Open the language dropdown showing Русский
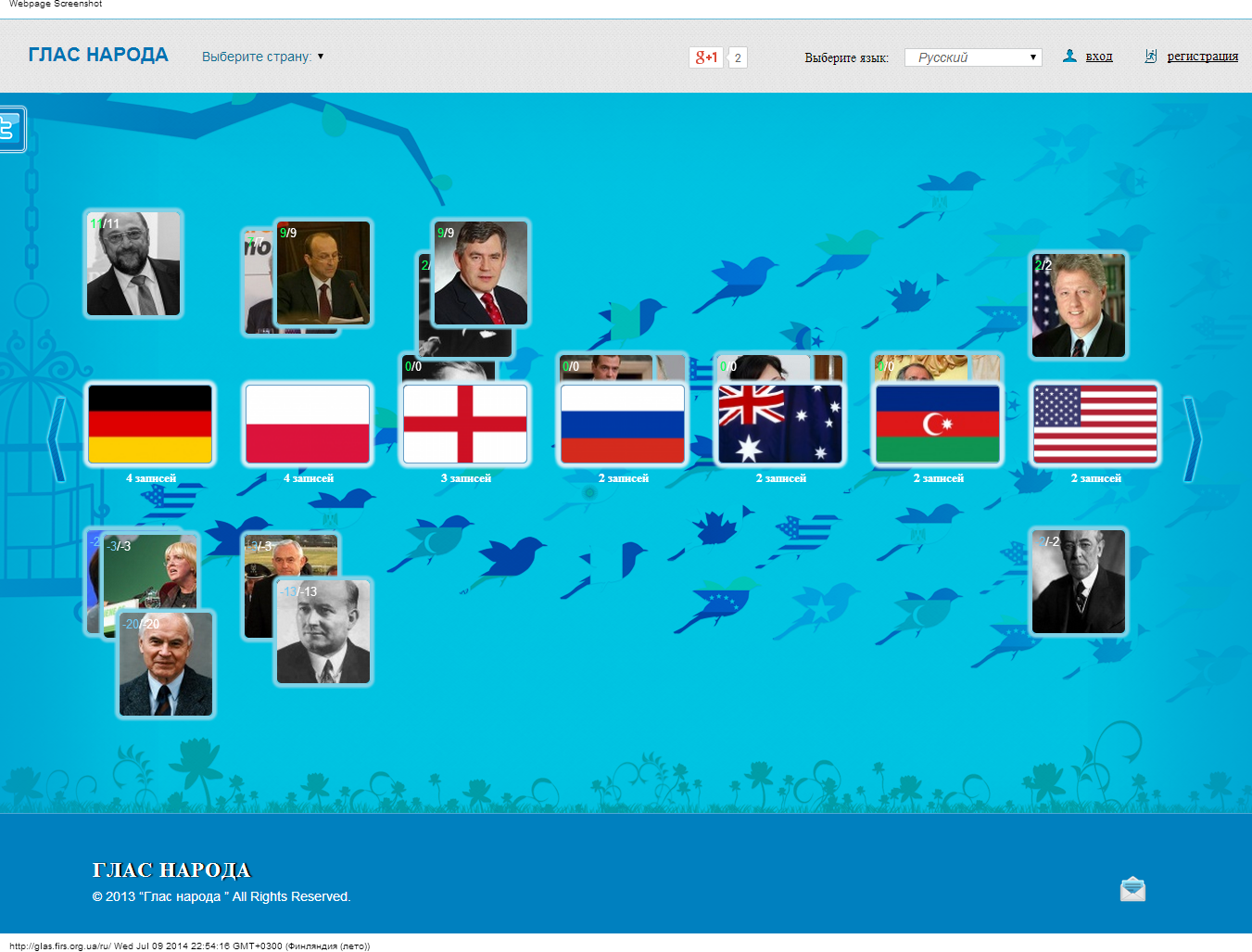1252x952 pixels. [973, 57]
